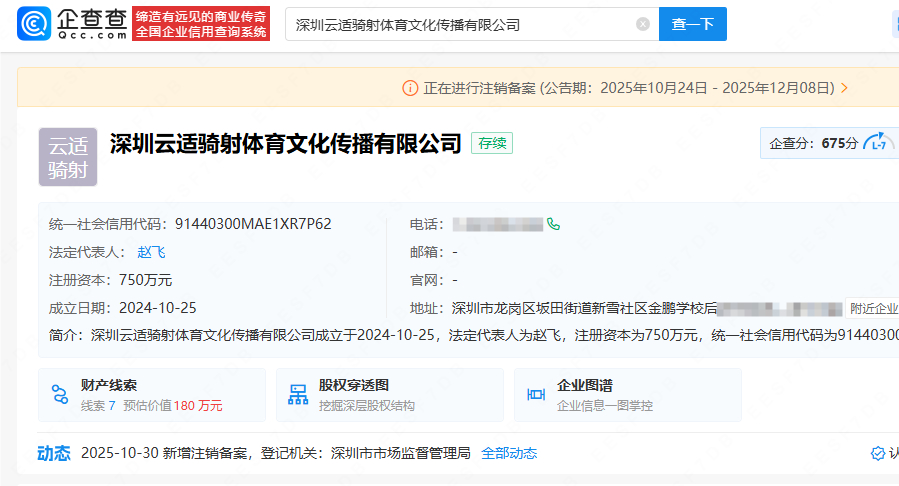Click the 线索 7 count
Image resolution: width=899 pixels, height=486 pixels.
tap(98, 406)
